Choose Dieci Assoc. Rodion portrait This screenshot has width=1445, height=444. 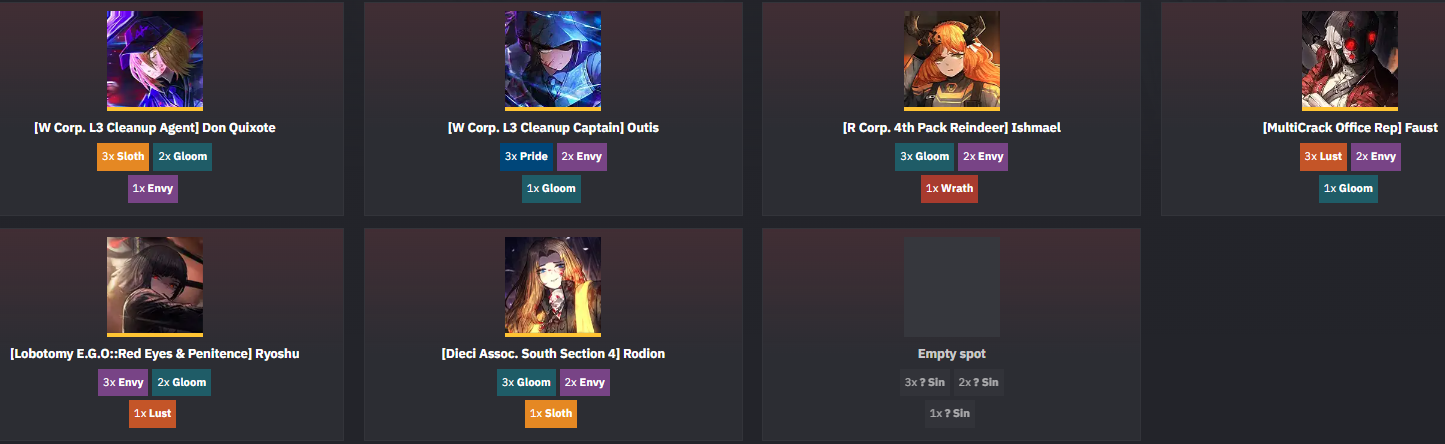(553, 286)
